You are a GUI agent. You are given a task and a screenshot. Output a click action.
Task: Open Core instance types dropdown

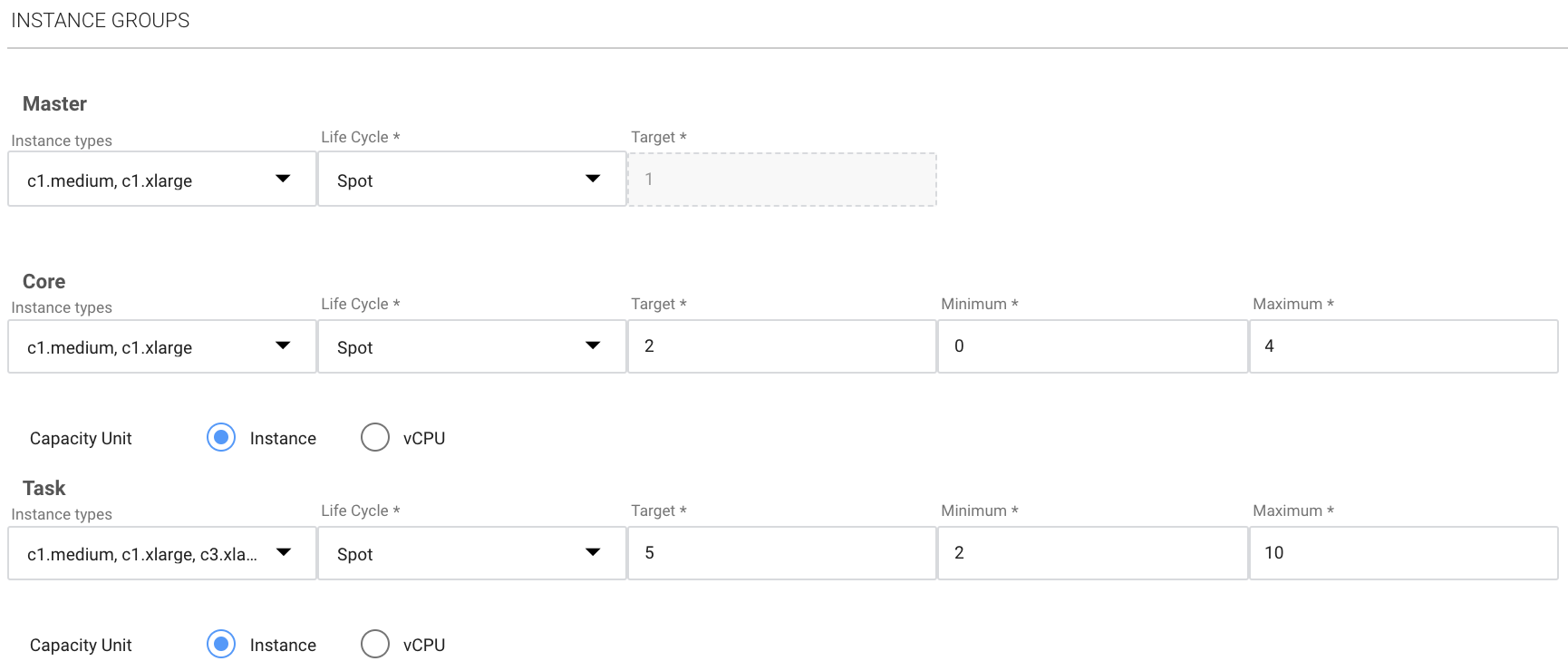point(161,346)
